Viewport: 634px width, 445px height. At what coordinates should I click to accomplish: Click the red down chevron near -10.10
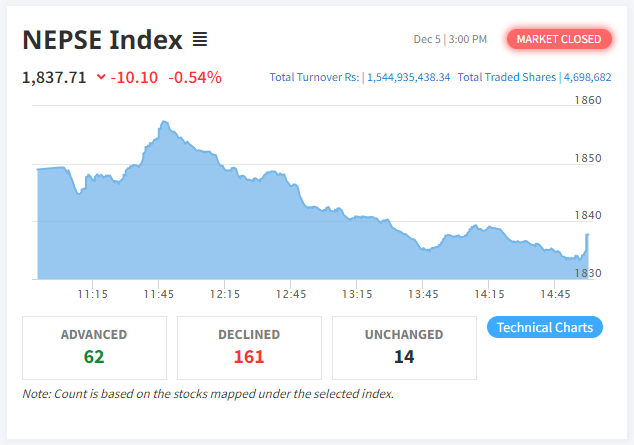click(101, 77)
